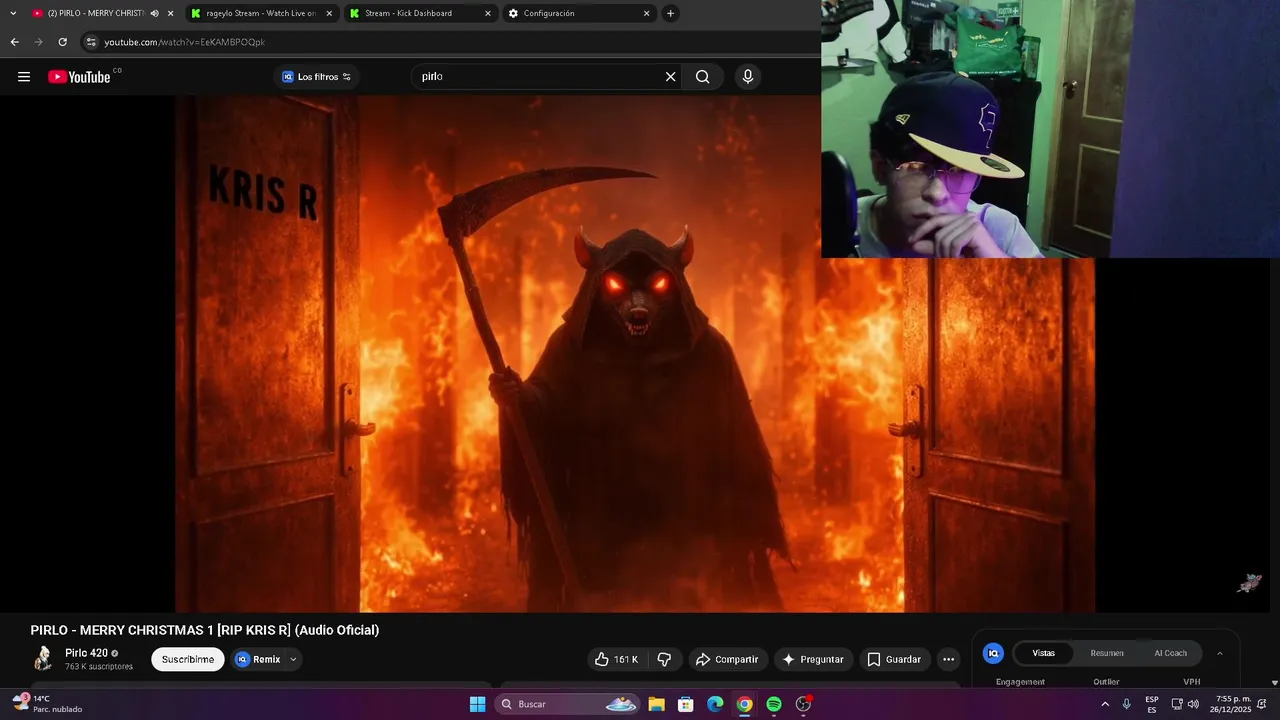1280x720 pixels.
Task: Open the Pirlo 420 channel name link
Action: [86, 653]
